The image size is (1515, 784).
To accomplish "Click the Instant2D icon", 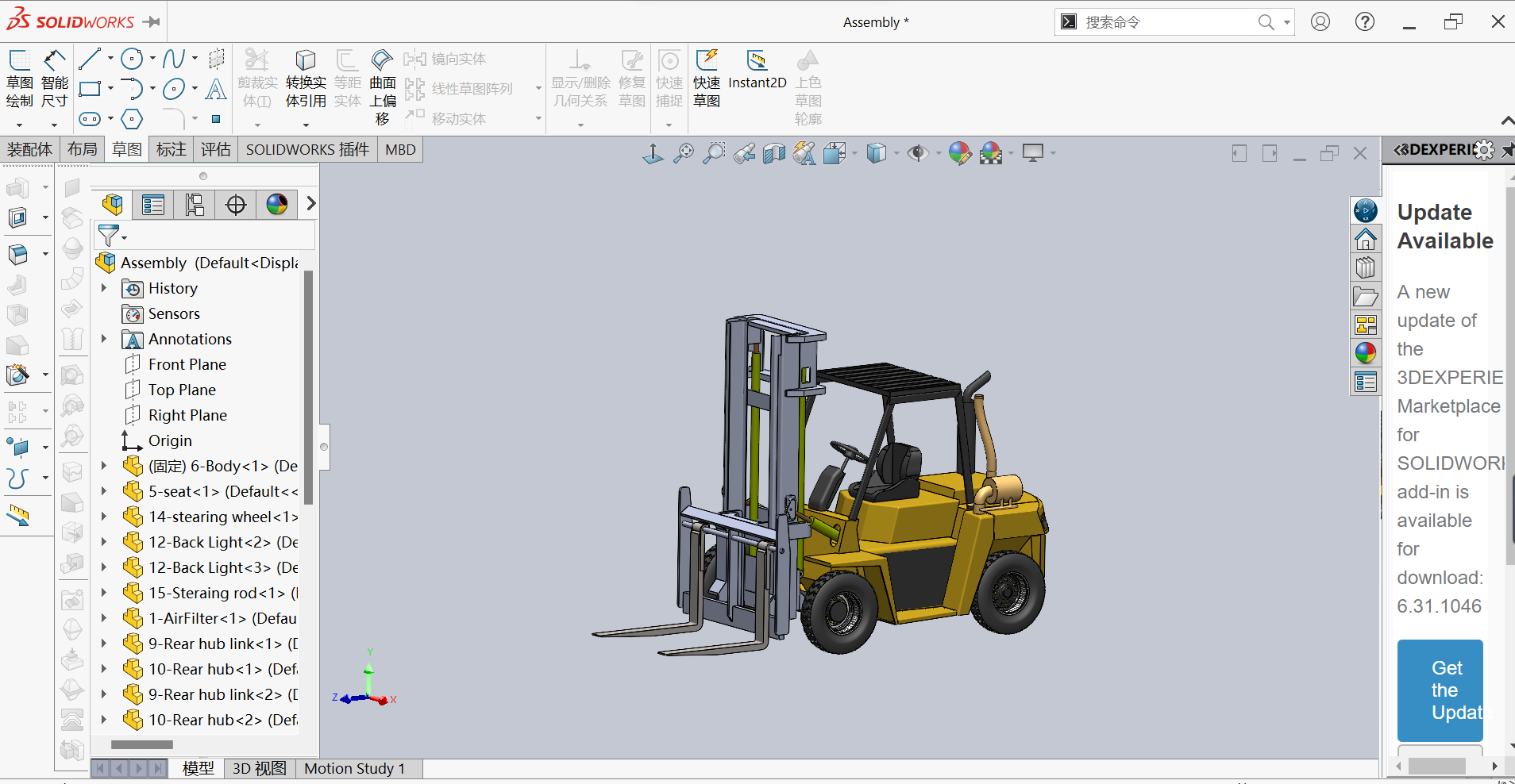I will tap(757, 70).
